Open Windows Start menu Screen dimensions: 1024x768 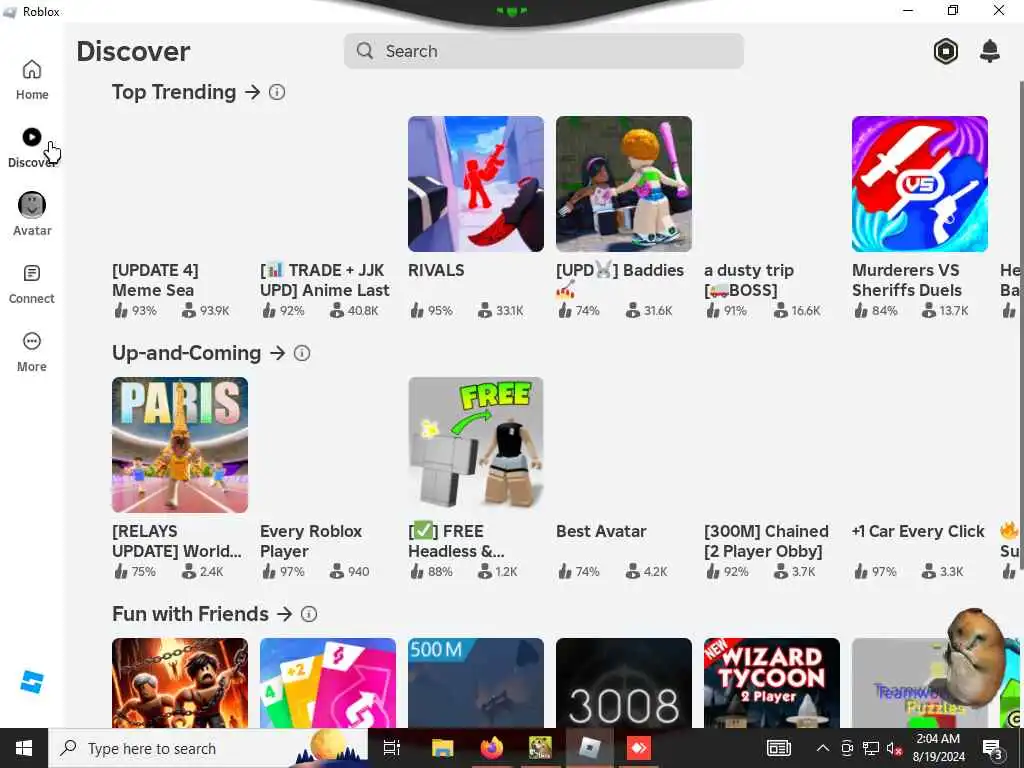click(24, 748)
